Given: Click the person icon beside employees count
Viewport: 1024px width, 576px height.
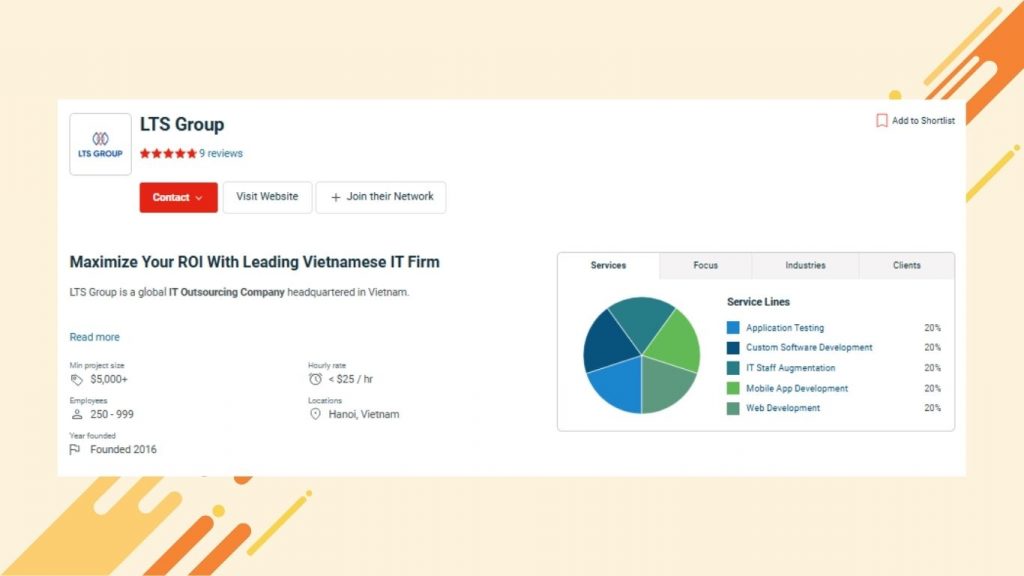Looking at the screenshot, I should pos(77,414).
